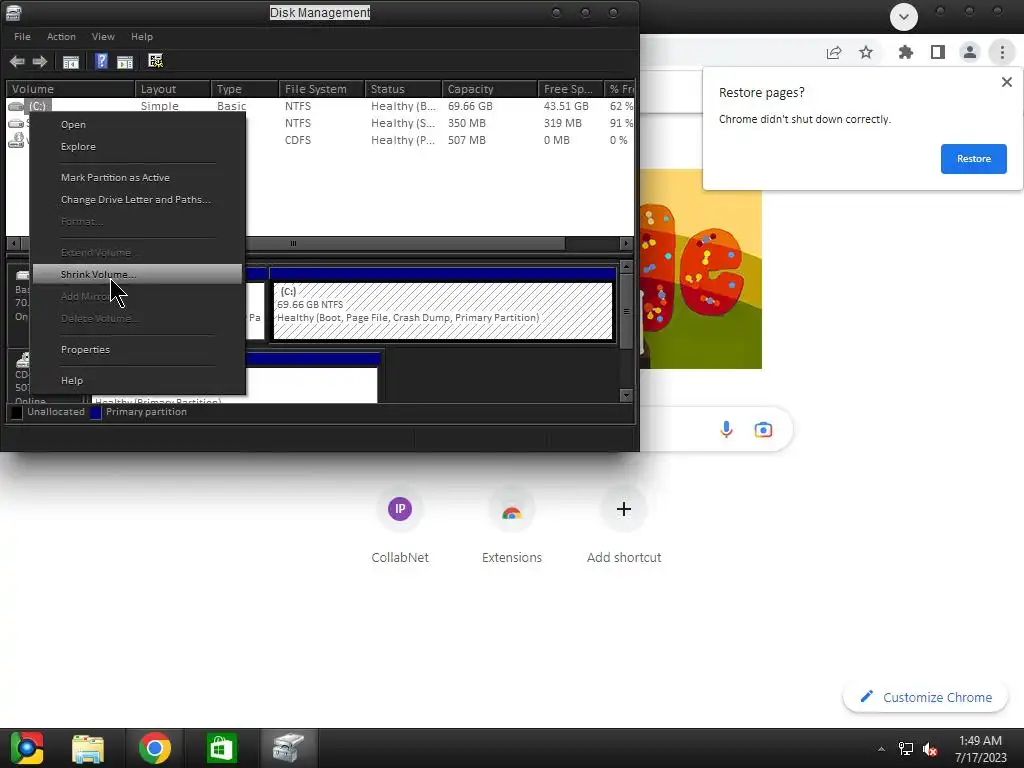Click the network tray icon
The height and width of the screenshot is (768, 1024).
[906, 749]
